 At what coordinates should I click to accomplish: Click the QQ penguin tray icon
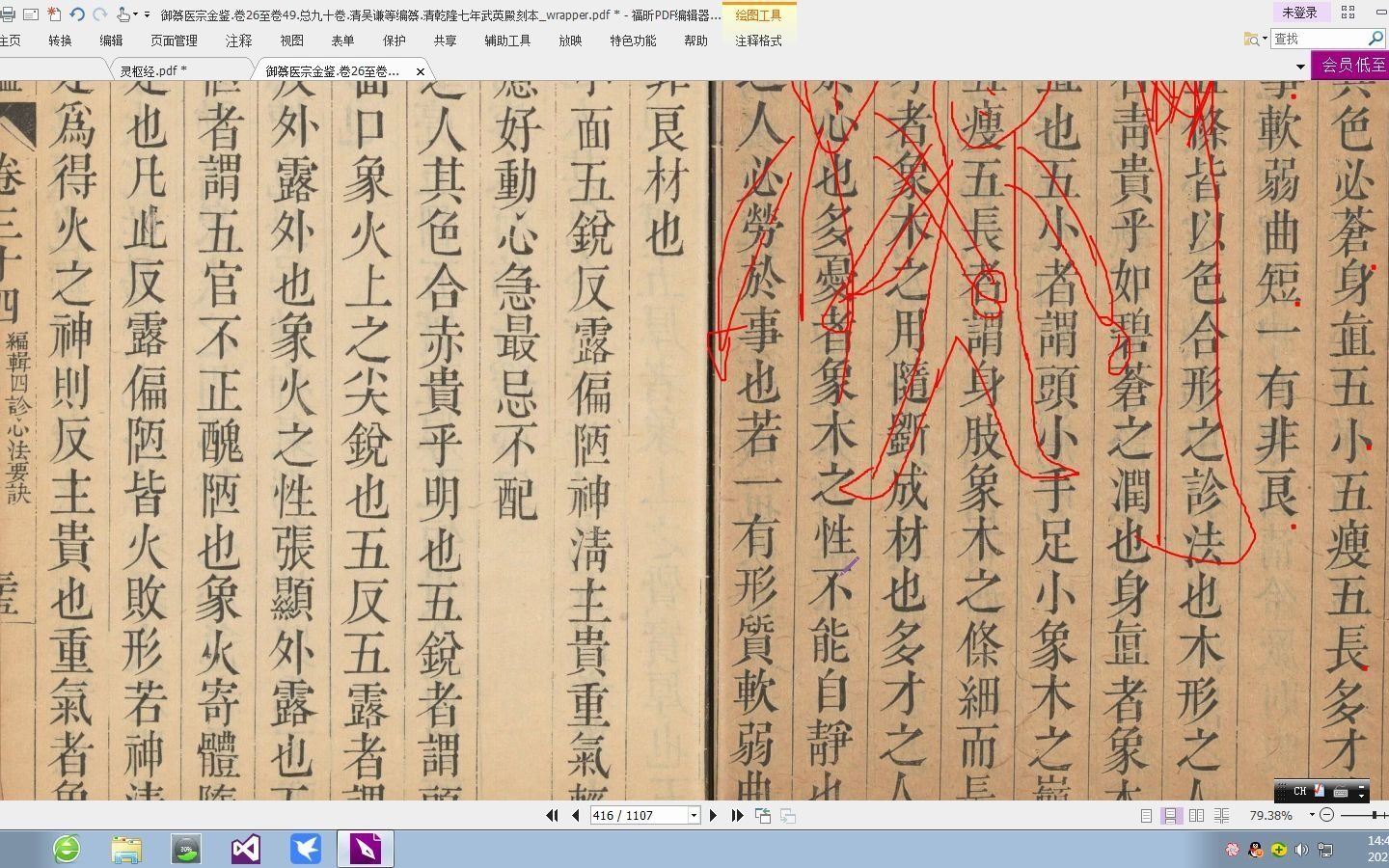(x=1255, y=850)
